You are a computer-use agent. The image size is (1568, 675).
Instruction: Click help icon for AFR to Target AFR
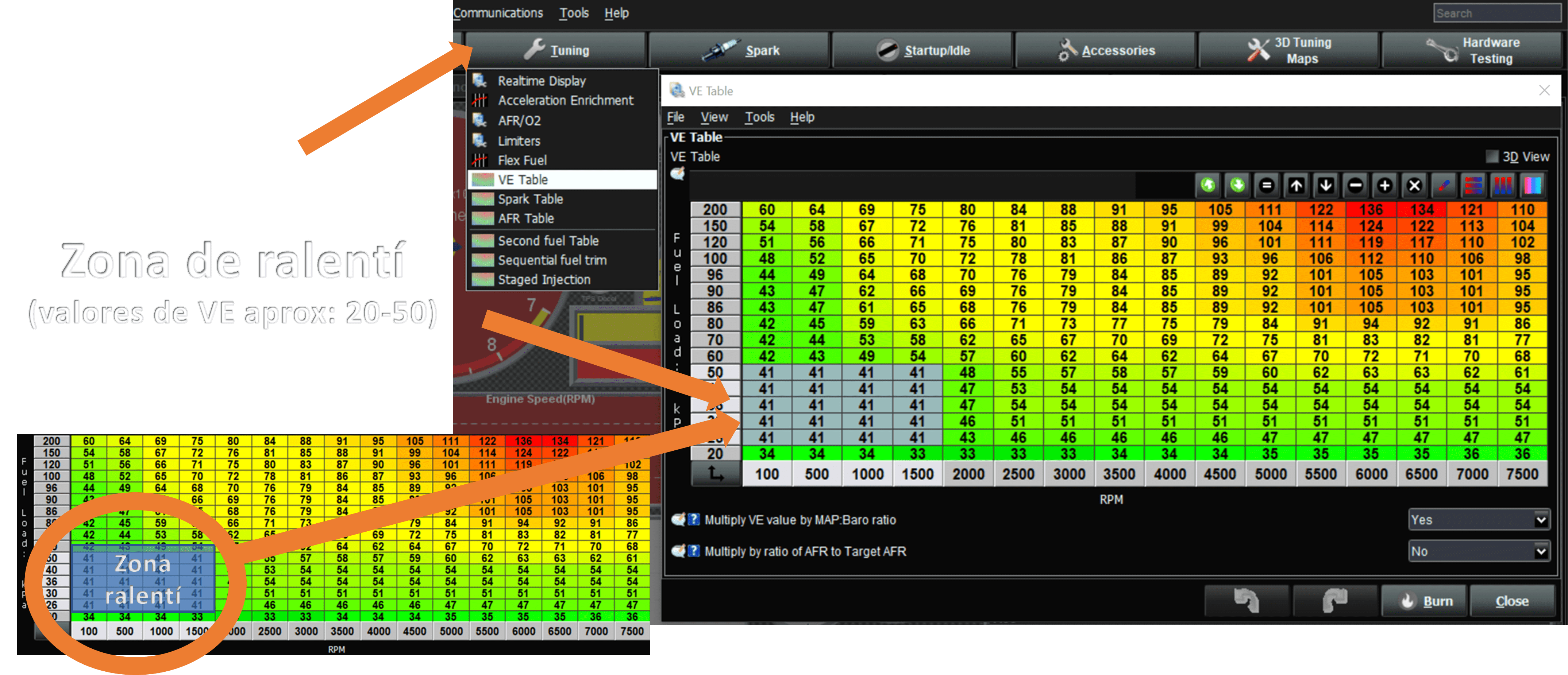pyautogui.click(x=694, y=551)
